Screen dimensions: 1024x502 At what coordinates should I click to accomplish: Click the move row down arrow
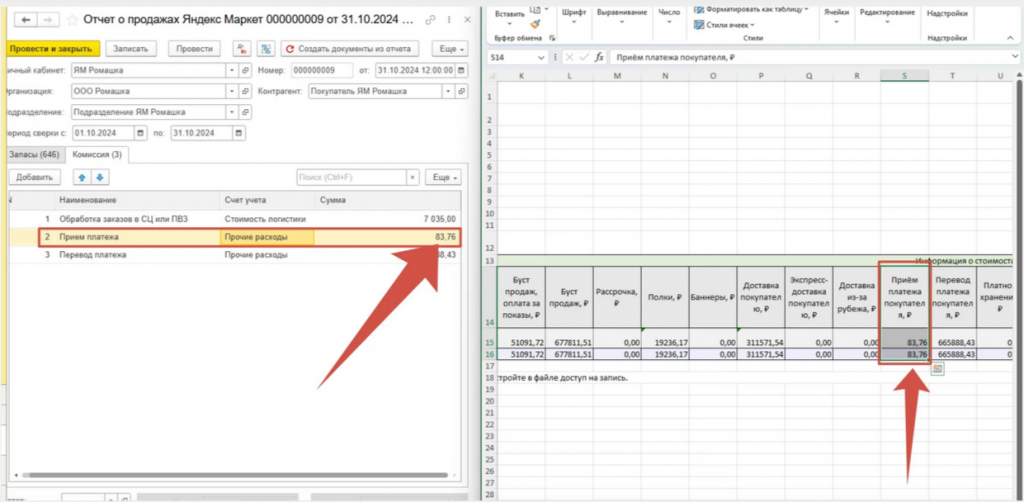(x=100, y=177)
